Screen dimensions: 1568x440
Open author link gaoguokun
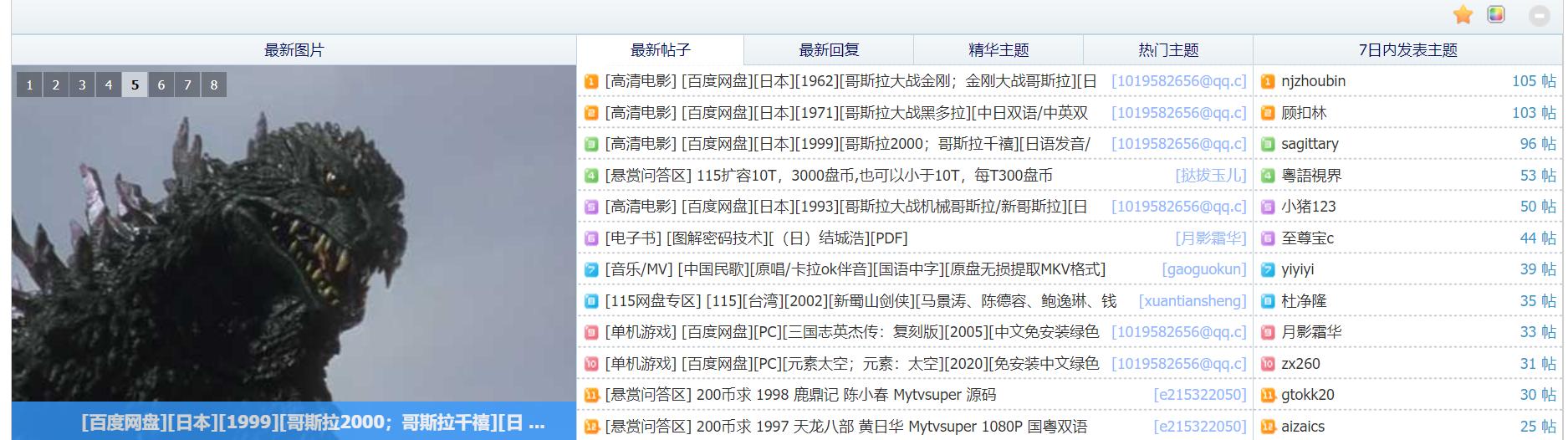tap(1203, 269)
